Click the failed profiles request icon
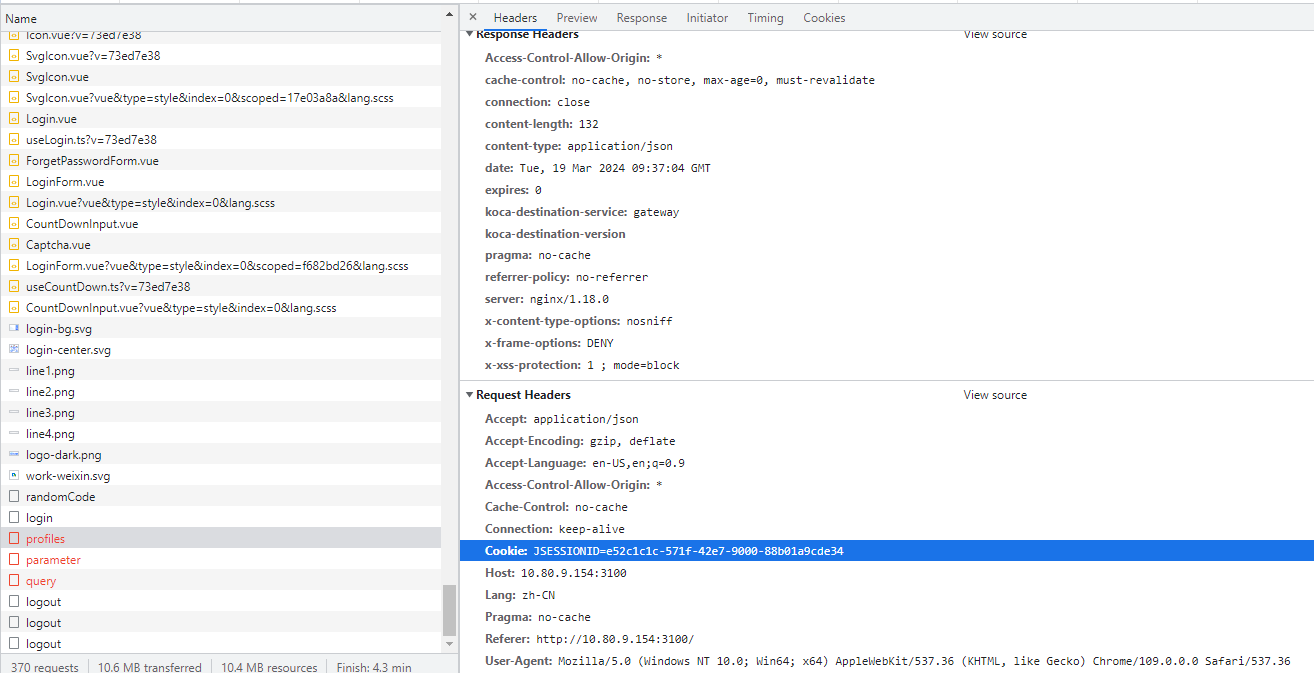Image resolution: width=1314 pixels, height=673 pixels. [x=14, y=539]
